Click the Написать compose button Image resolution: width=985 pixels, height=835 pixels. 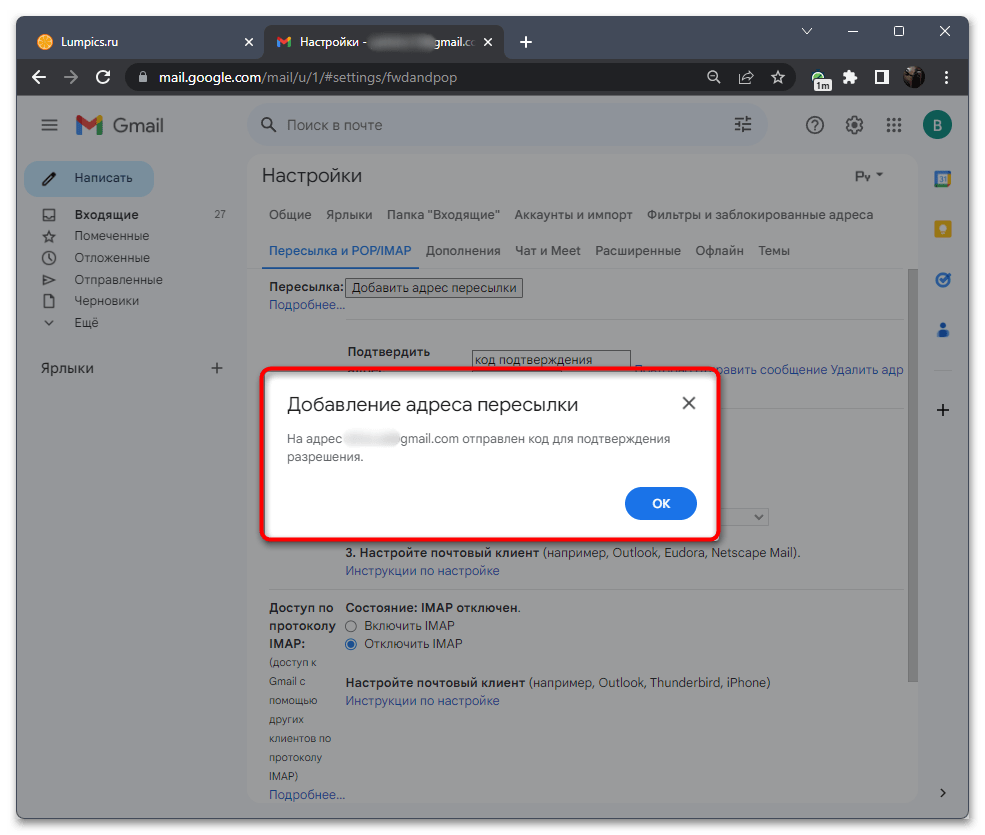pos(89,178)
